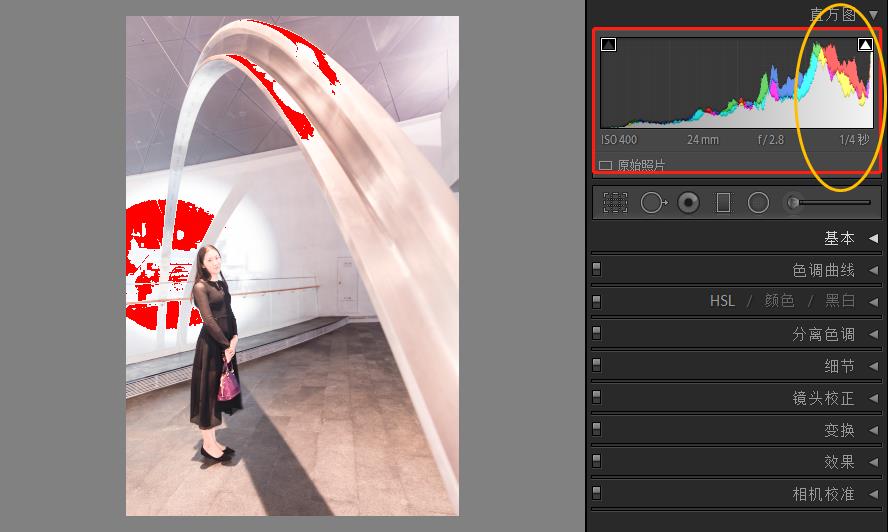Toggle the 细节 panel on/off switch

click(x=597, y=365)
